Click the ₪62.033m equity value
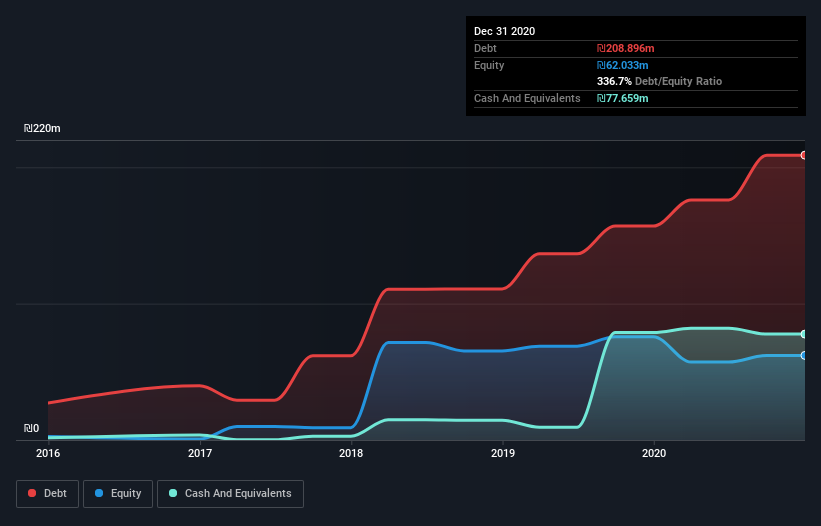 pyautogui.click(x=623, y=65)
